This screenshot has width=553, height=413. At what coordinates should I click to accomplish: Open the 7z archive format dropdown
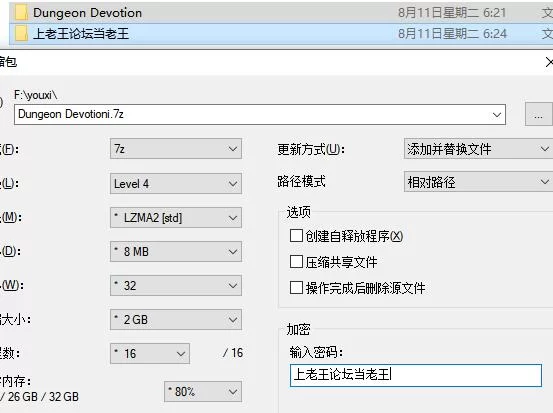pos(176,148)
